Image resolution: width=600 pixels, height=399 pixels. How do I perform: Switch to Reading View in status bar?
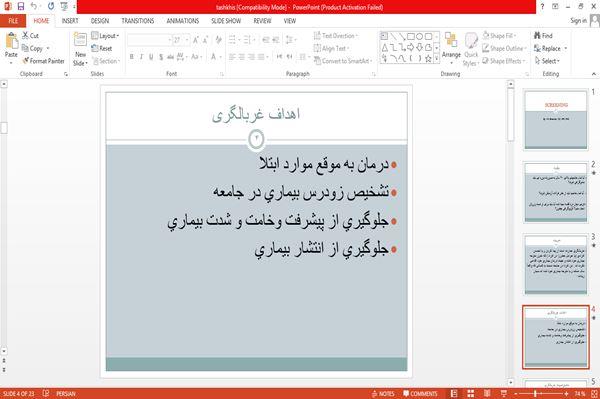click(x=487, y=393)
